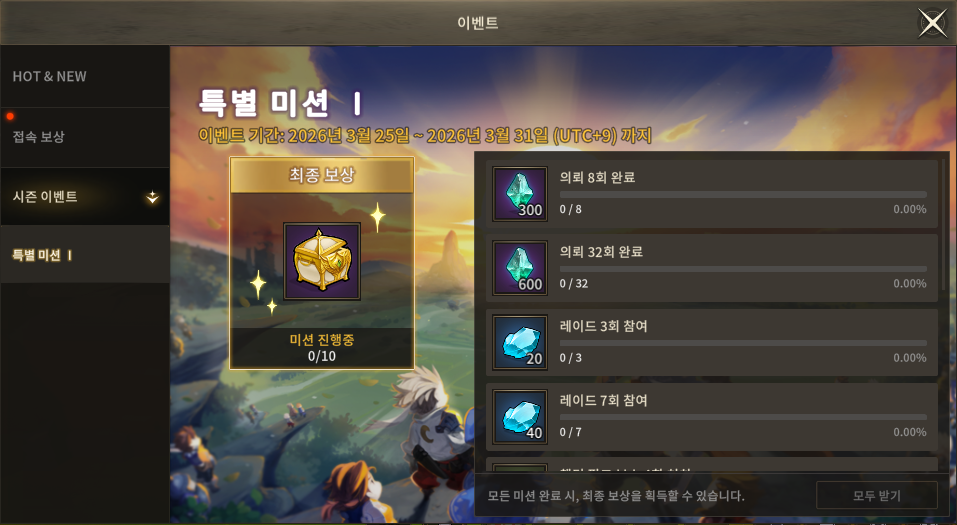Click the 600 green crystal reward icon
Screen dimensions: 957x525
[520, 268]
